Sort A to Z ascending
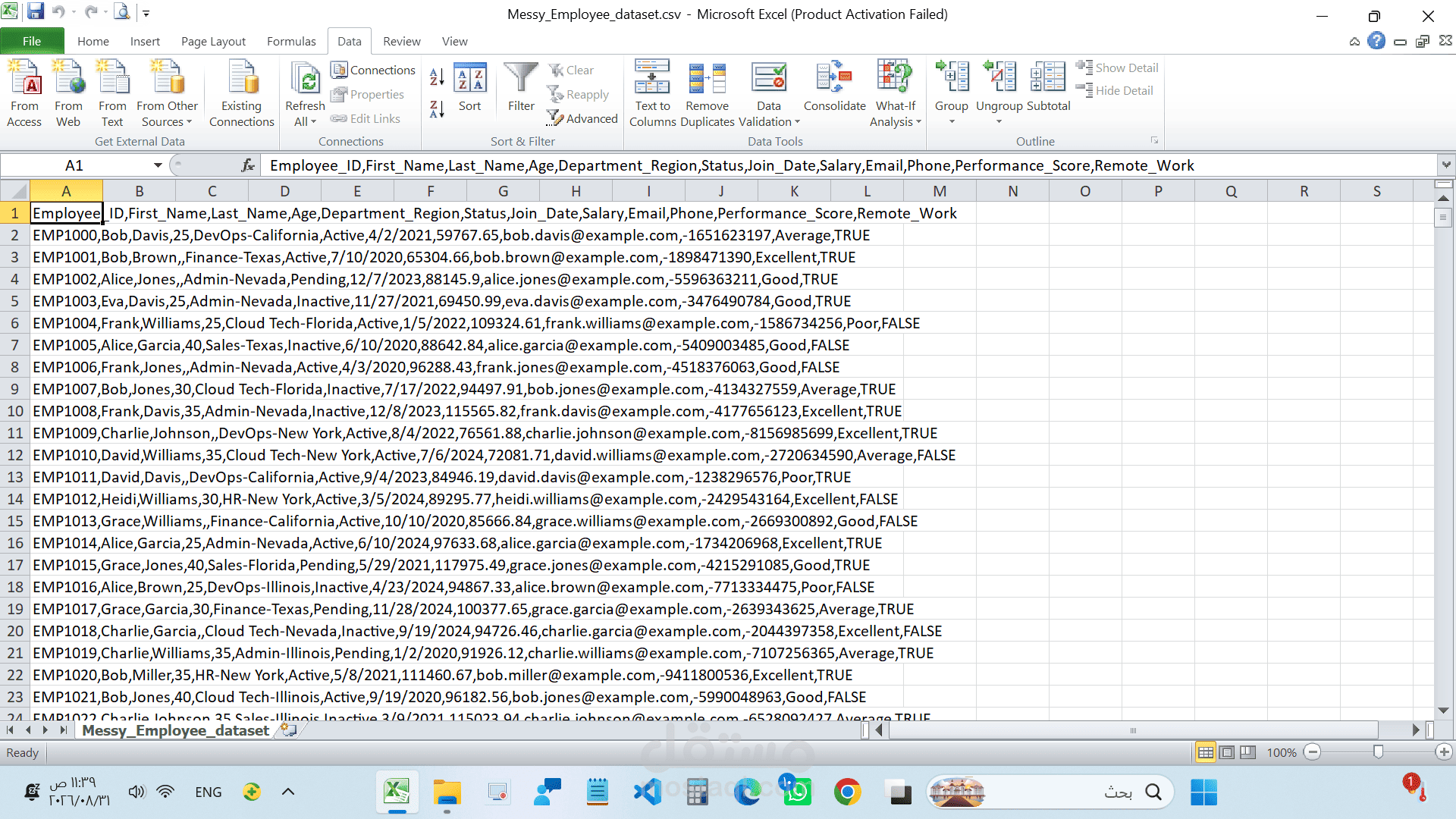The width and height of the screenshot is (1456, 819). (437, 76)
